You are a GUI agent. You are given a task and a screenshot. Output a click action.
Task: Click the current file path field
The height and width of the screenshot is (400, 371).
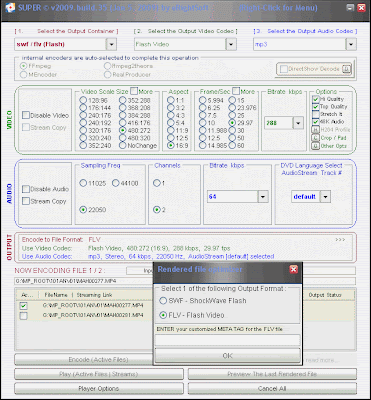pos(83,281)
